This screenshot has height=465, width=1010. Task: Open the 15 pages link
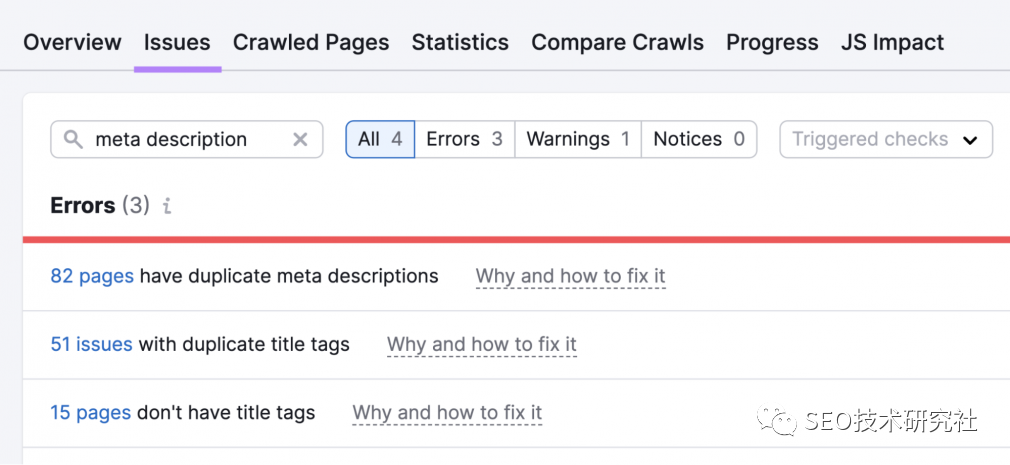(x=90, y=412)
